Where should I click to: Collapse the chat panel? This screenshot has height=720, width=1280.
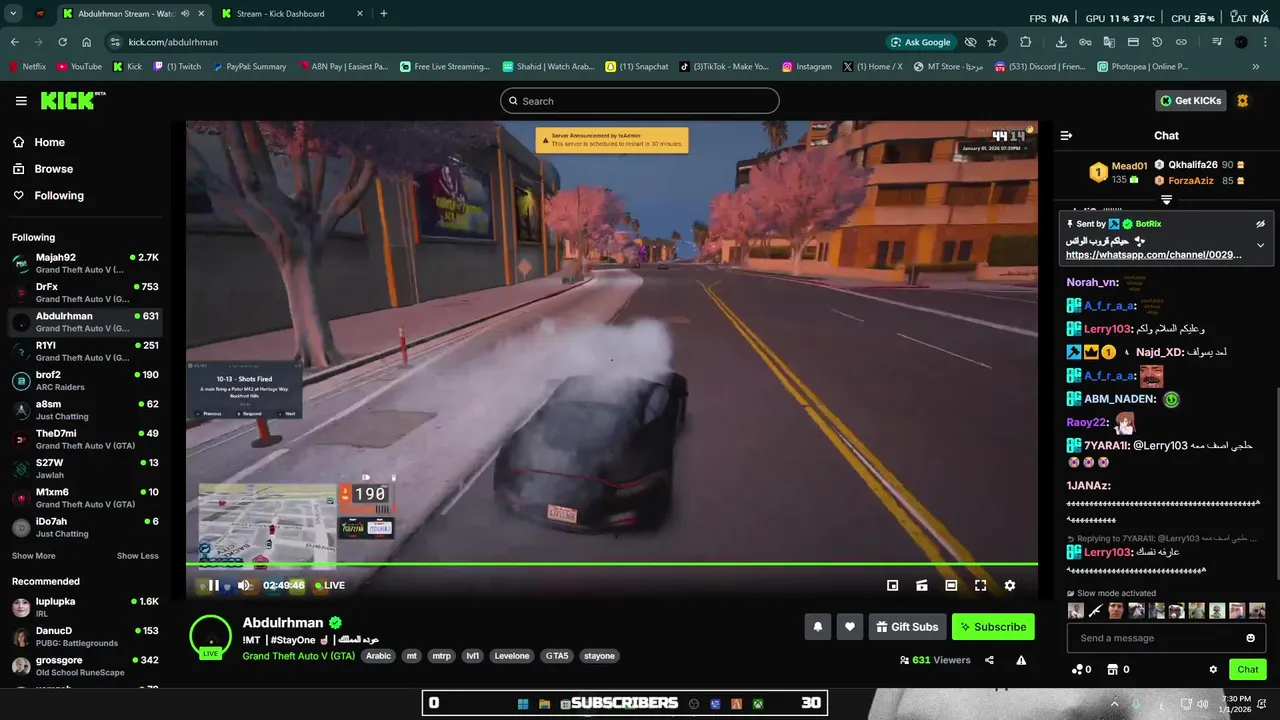pos(1066,135)
